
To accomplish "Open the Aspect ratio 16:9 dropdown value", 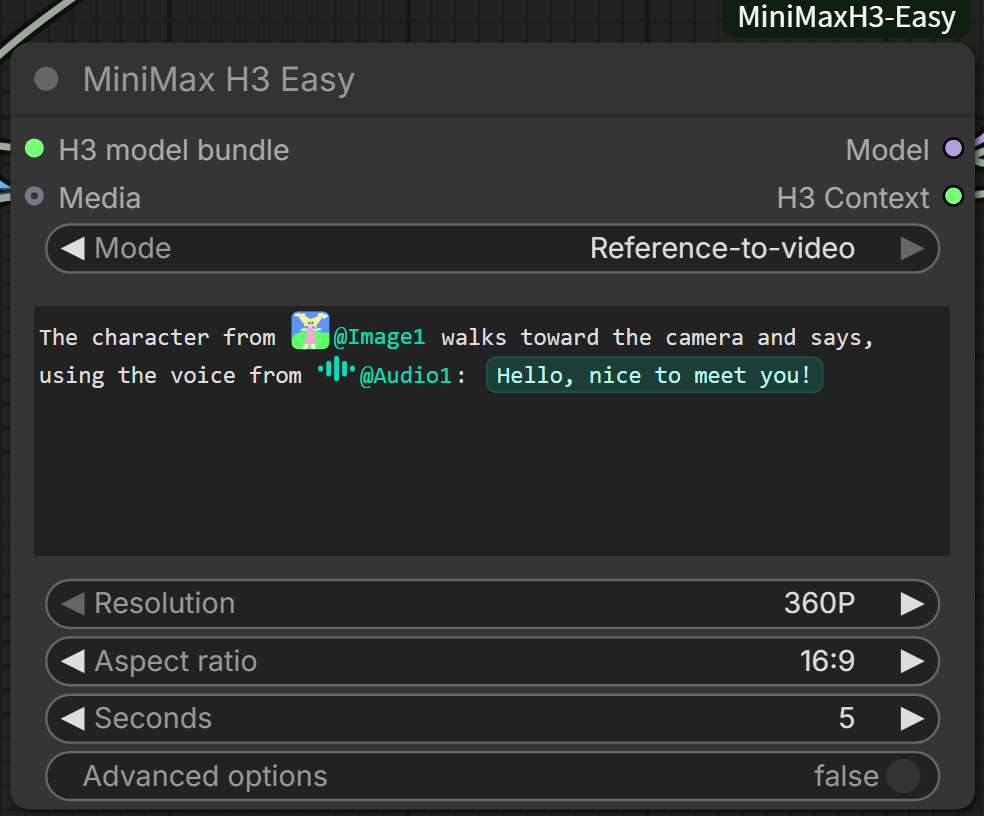I will click(827, 662).
